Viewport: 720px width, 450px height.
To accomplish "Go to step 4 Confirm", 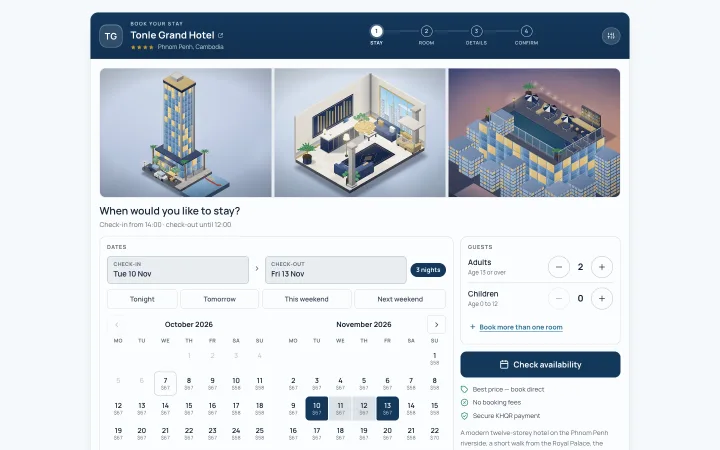I will click(526, 35).
